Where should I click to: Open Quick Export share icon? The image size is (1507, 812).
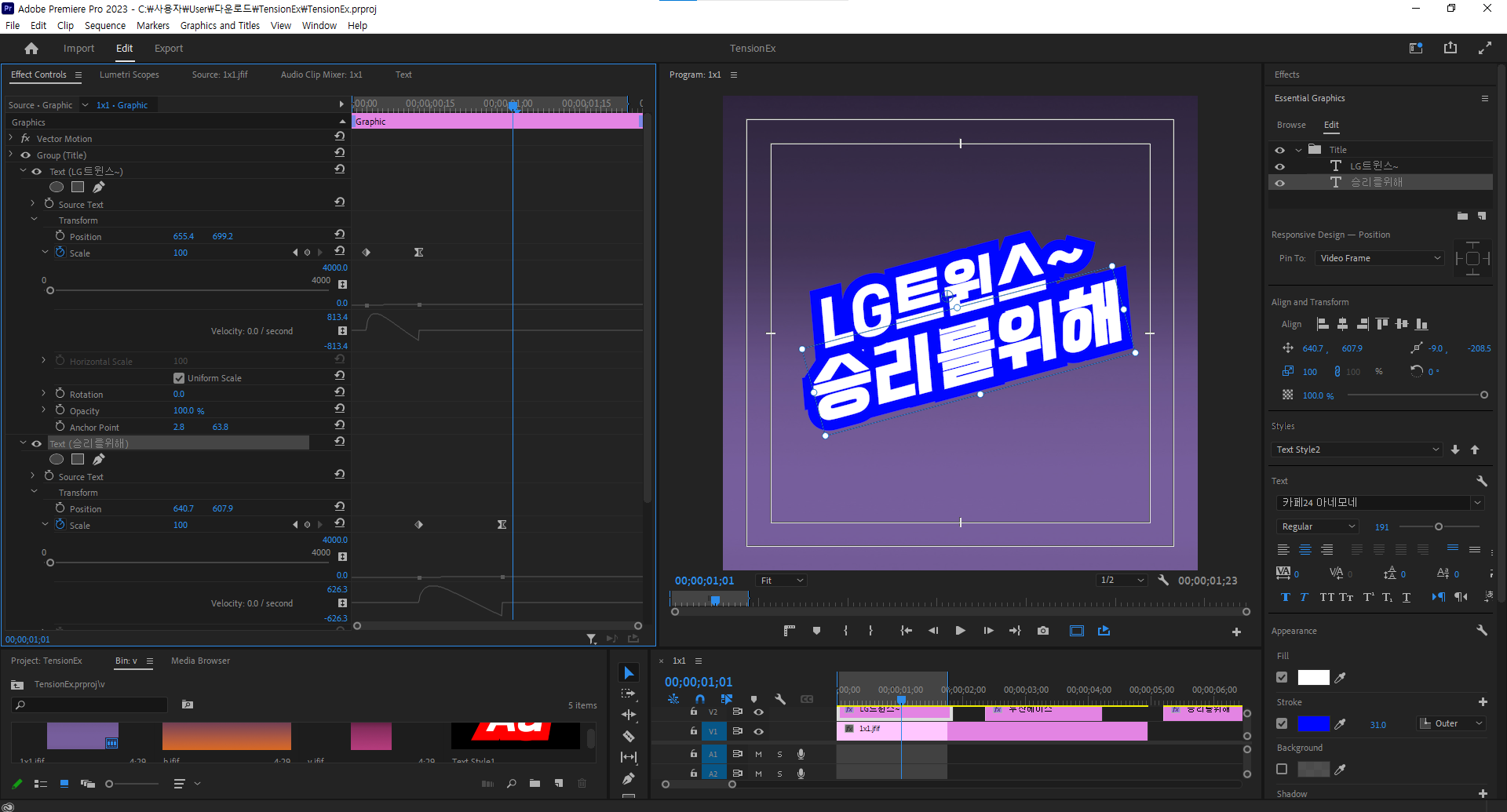click(x=1450, y=48)
